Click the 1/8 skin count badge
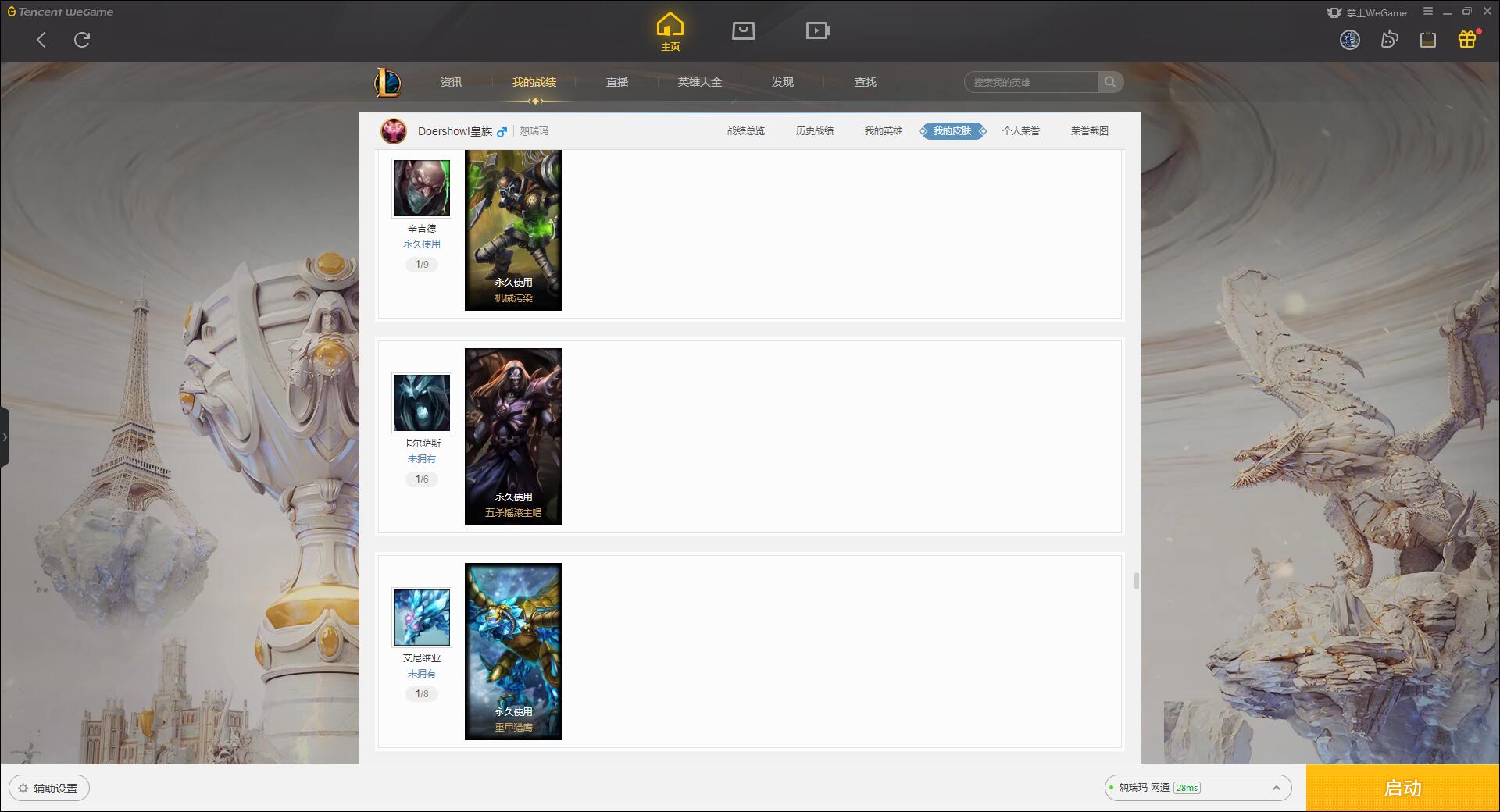The height and width of the screenshot is (812, 1500). pos(422,694)
